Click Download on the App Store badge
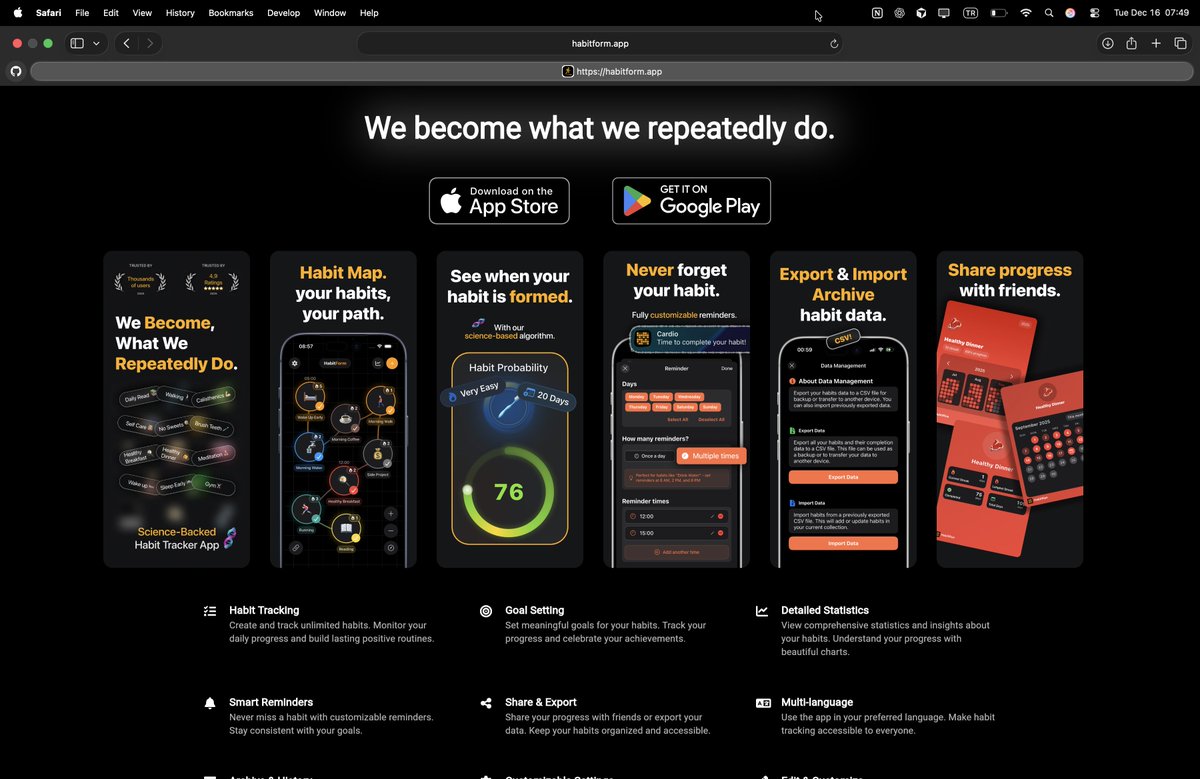Viewport: 1200px width, 779px height. pyautogui.click(x=499, y=201)
